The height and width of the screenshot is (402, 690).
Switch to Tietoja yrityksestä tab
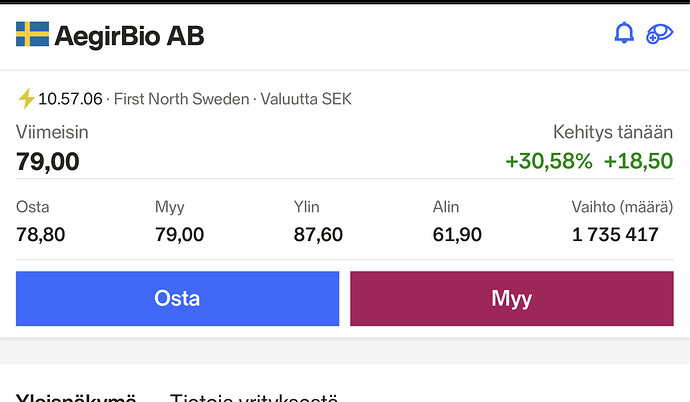254,398
